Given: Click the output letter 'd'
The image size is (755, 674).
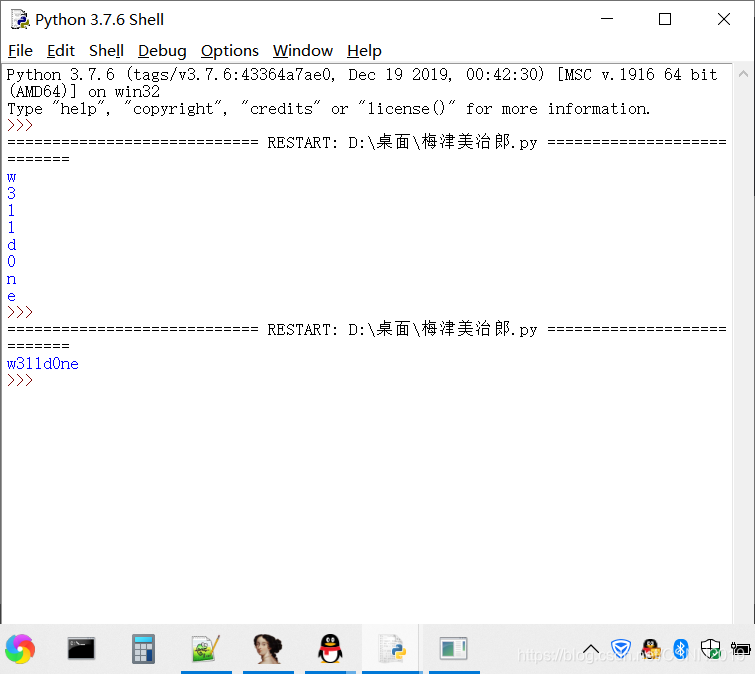Looking at the screenshot, I should [x=12, y=245].
